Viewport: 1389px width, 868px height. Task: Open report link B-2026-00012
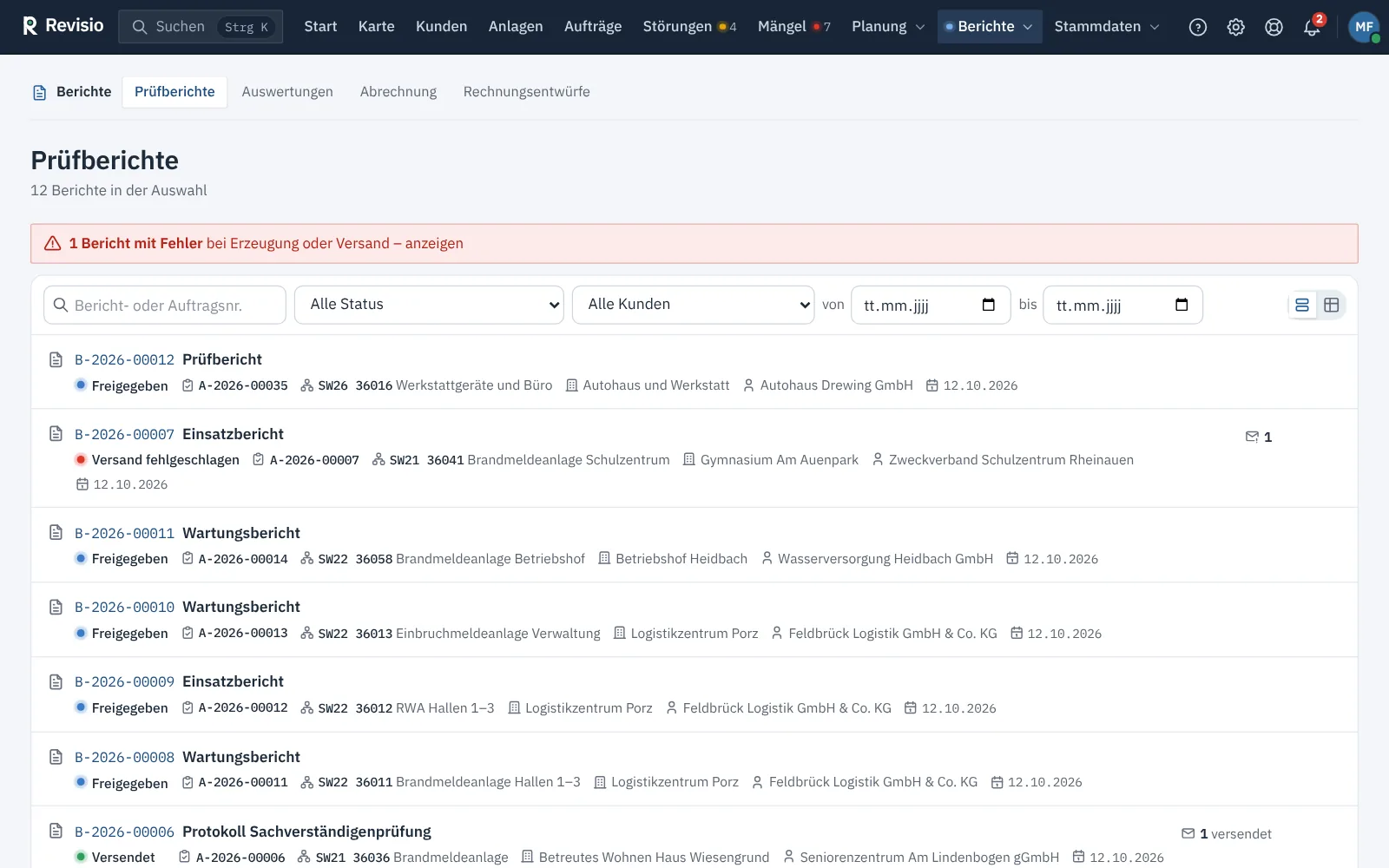pyautogui.click(x=124, y=359)
